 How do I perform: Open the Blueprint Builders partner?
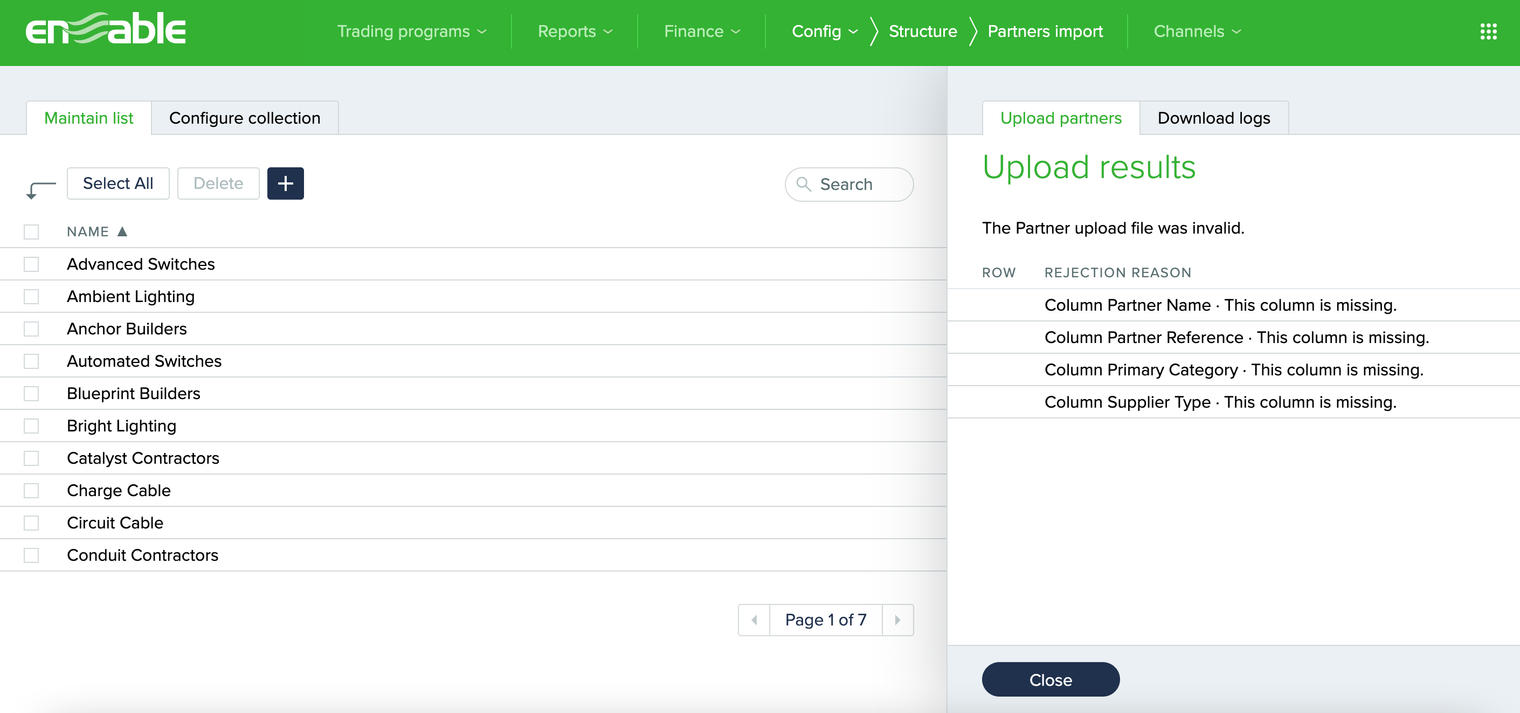pyautogui.click(x=133, y=393)
